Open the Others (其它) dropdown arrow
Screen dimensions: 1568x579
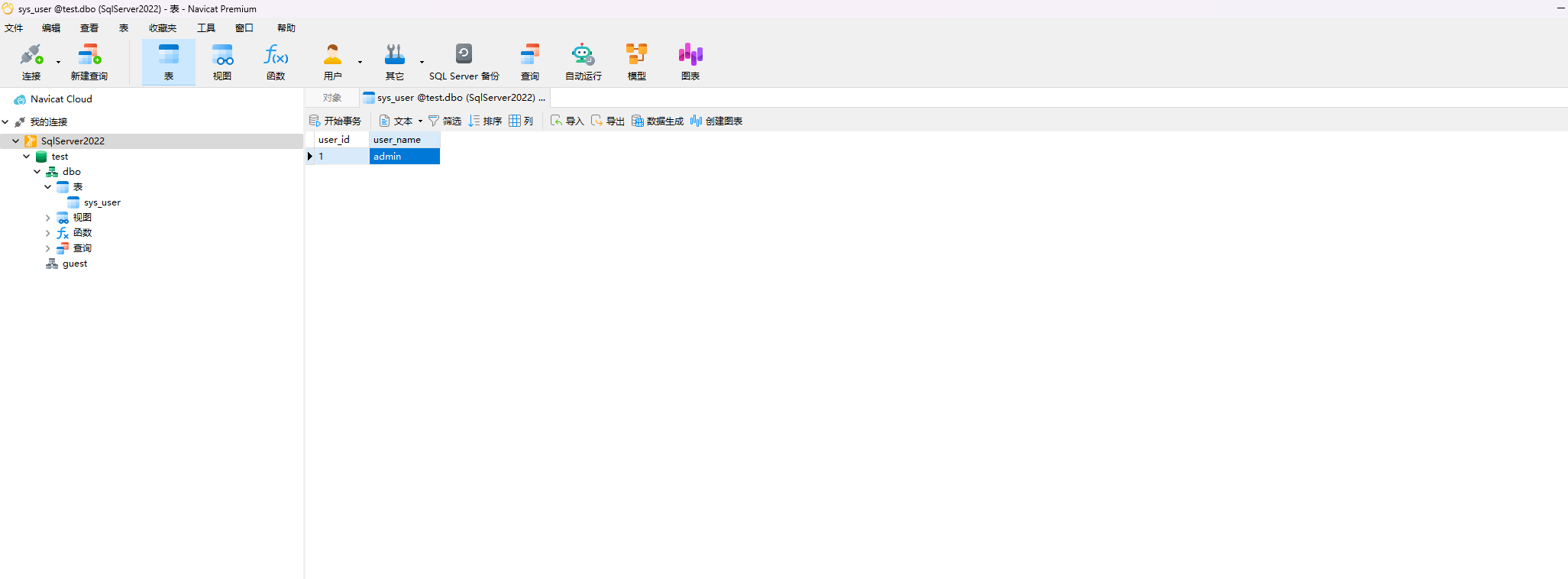point(422,62)
